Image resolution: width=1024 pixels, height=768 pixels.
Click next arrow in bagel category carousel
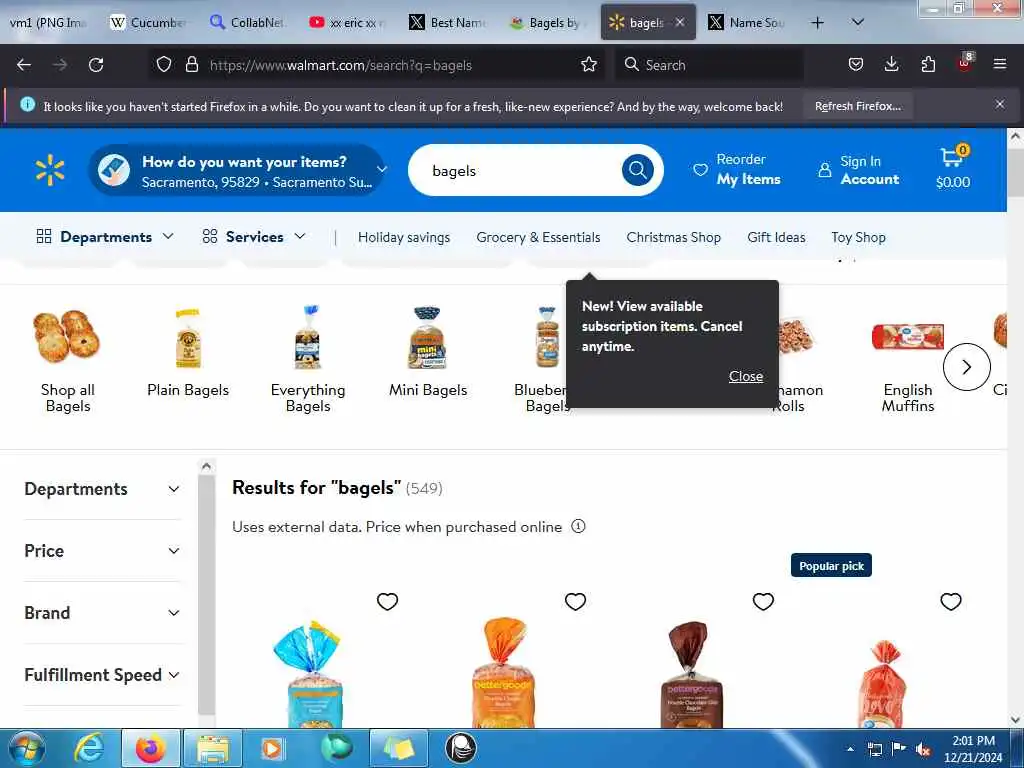[967, 367]
